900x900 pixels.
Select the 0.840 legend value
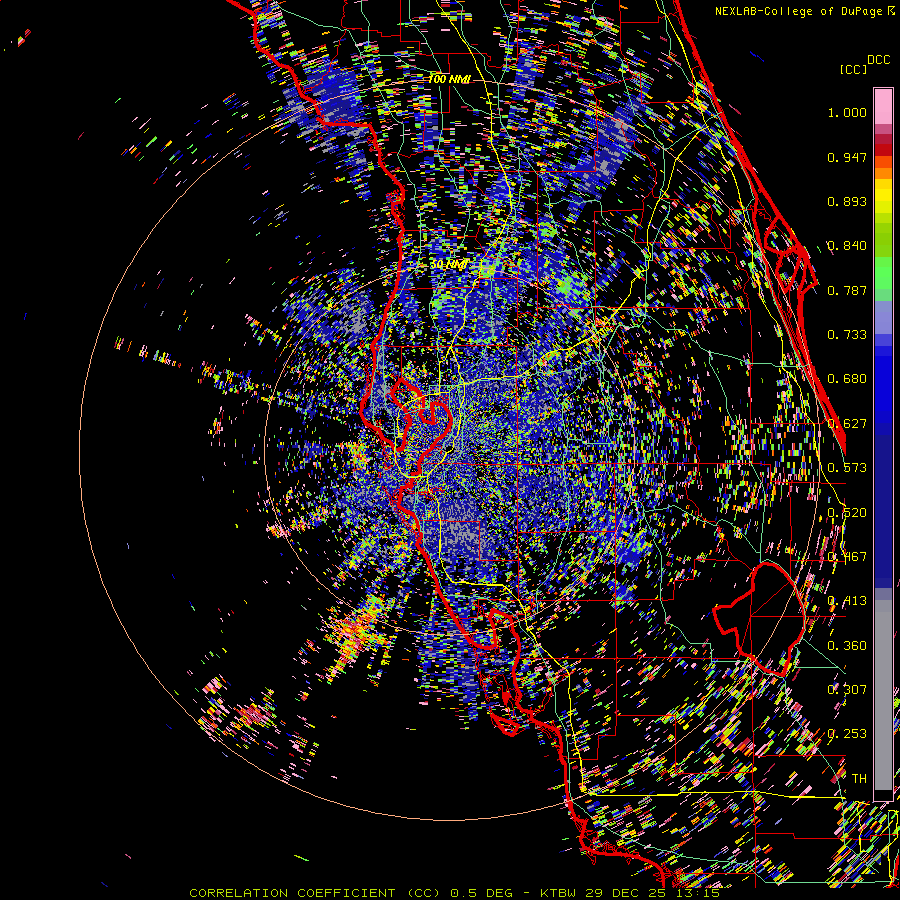(847, 246)
